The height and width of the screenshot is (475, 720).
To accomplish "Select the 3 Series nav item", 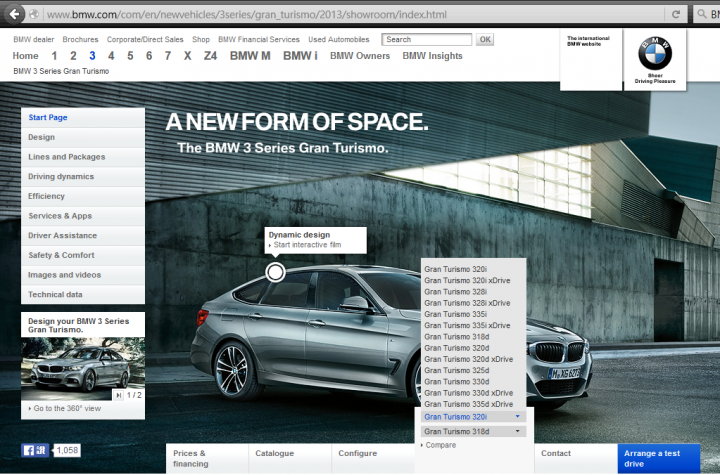I will pyautogui.click(x=92, y=56).
